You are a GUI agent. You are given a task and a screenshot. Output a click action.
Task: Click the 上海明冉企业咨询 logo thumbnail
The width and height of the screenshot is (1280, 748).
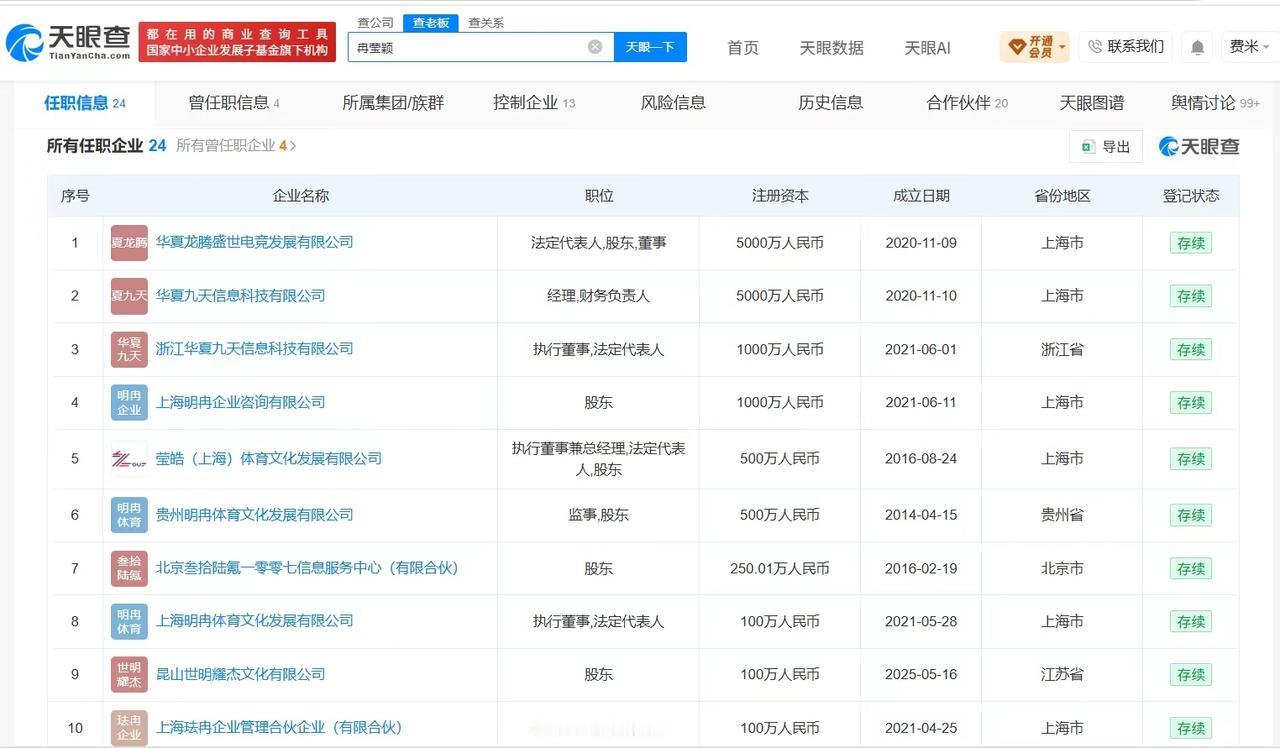[129, 402]
